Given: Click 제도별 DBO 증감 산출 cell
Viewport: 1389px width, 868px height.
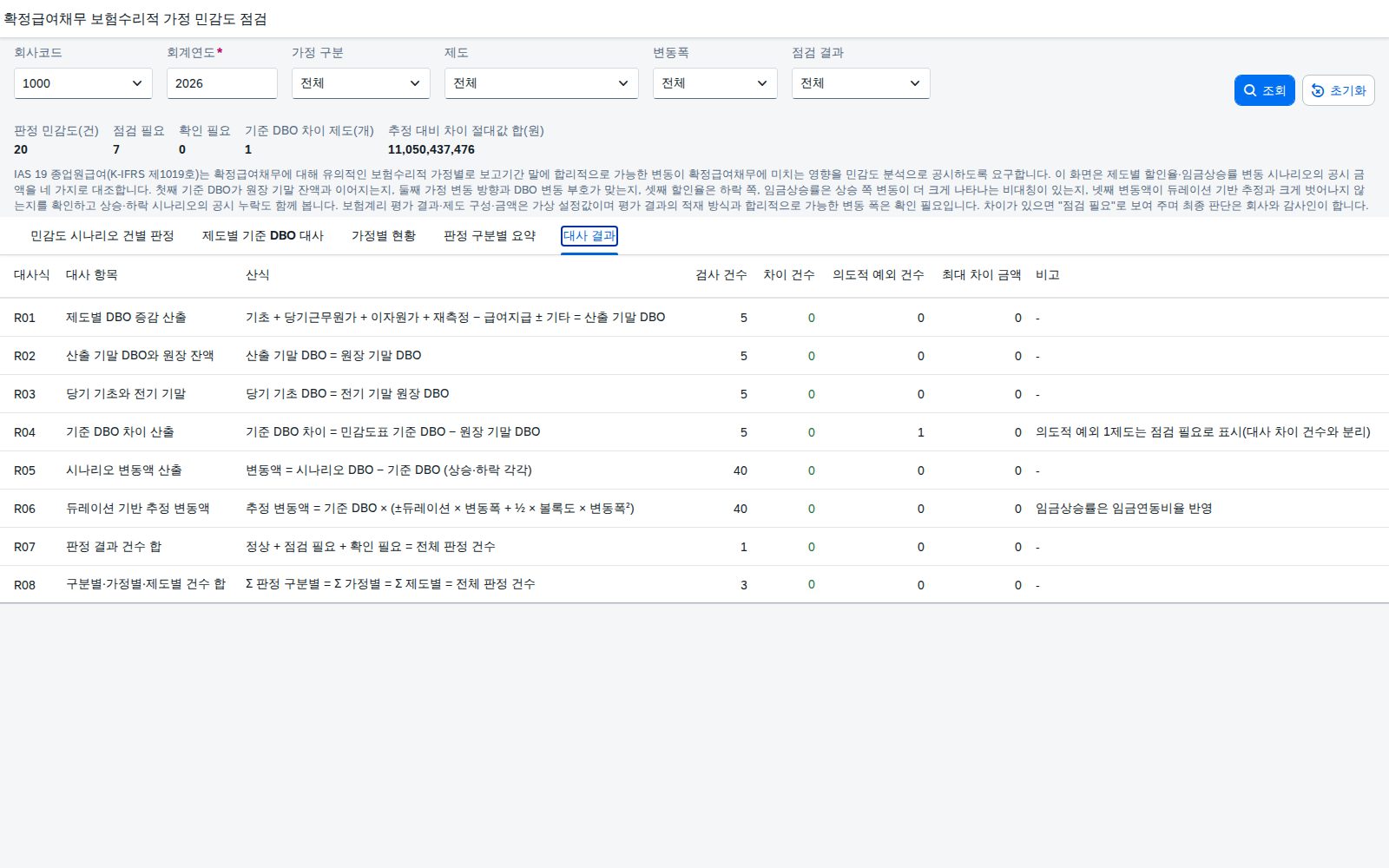Looking at the screenshot, I should pos(127,318).
